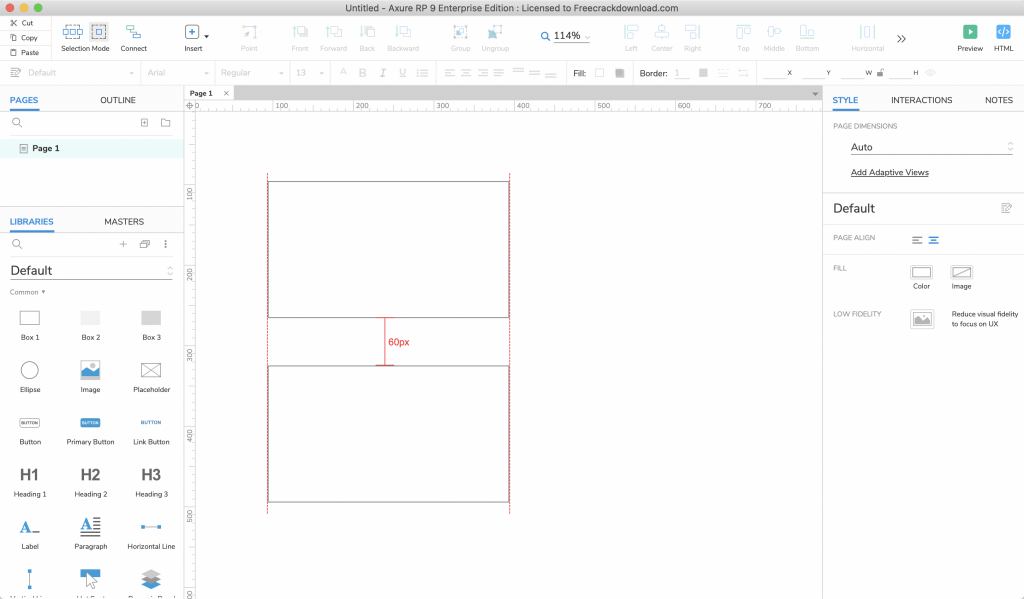
Task: Click the add page icon
Action: click(144, 123)
